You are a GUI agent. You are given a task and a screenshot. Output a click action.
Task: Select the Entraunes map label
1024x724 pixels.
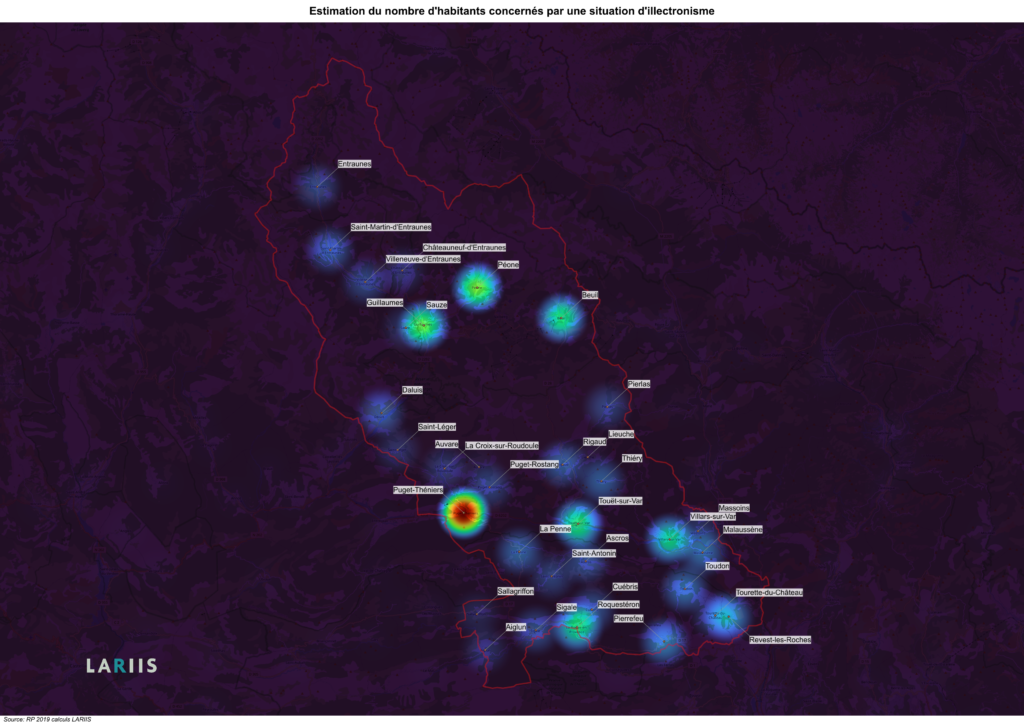pos(354,163)
